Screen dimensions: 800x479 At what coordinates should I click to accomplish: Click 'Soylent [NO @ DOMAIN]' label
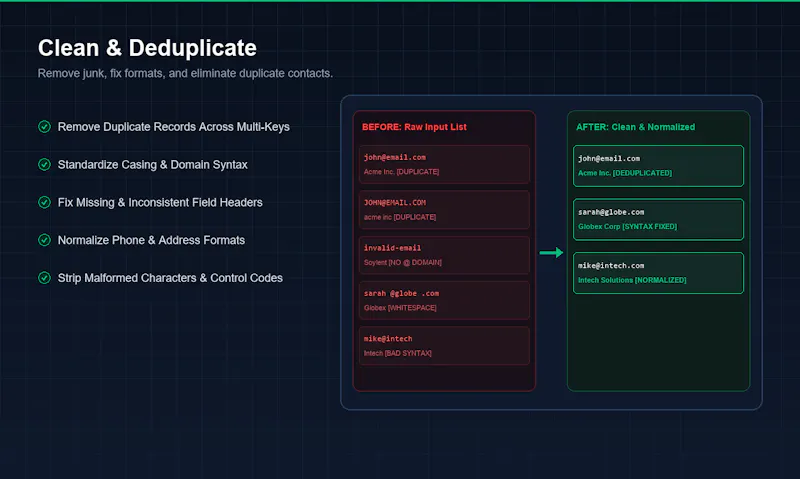click(403, 263)
